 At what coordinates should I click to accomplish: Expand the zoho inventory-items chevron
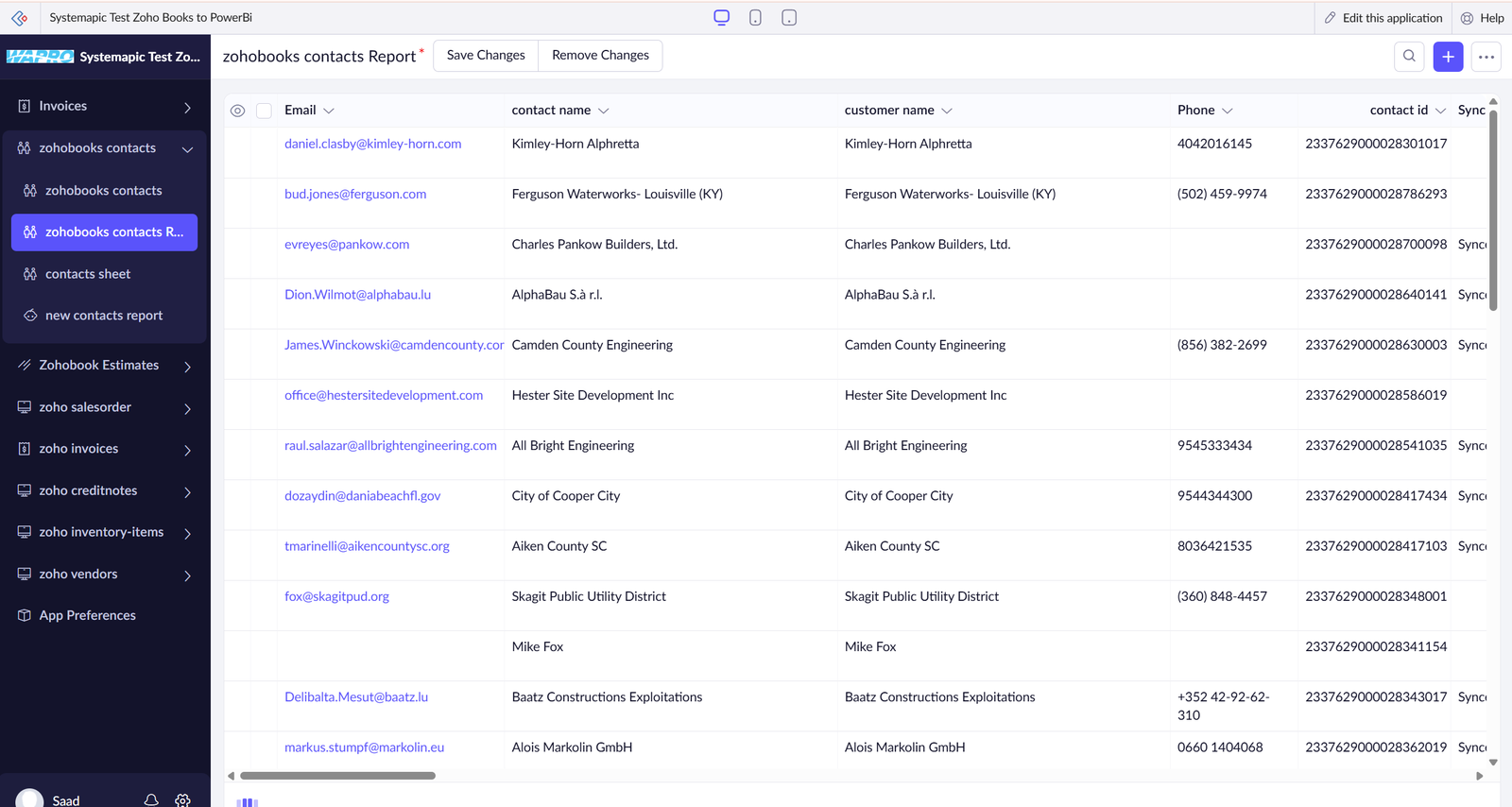187,533
